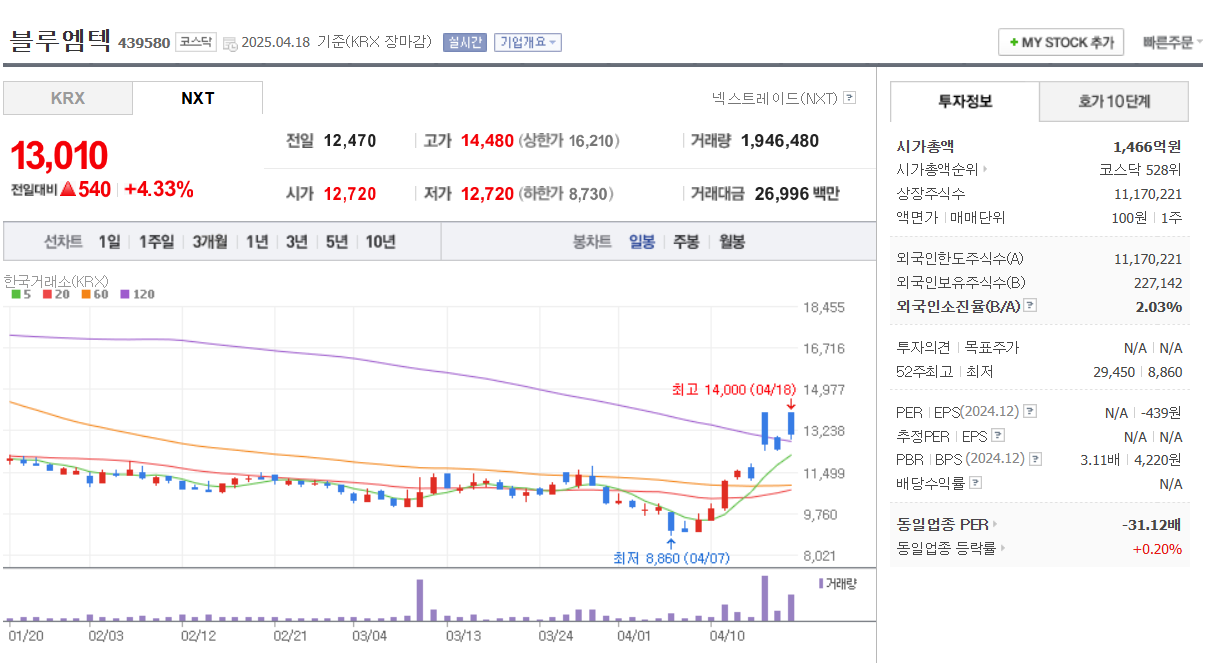
Task: Click 거래량 value 1,946,480
Action: pyautogui.click(x=780, y=141)
